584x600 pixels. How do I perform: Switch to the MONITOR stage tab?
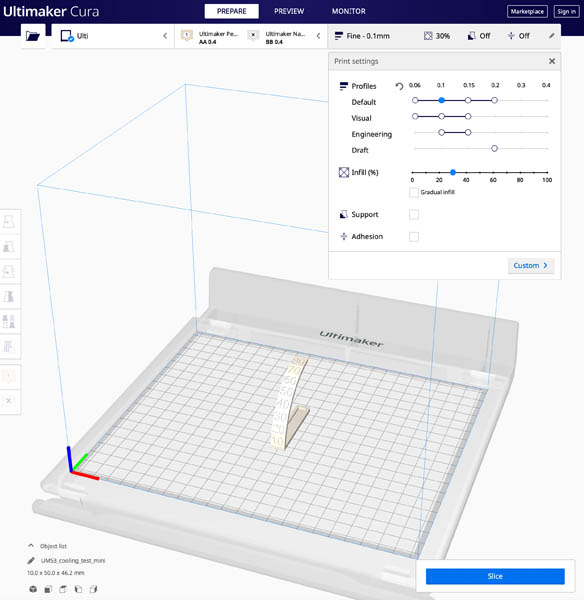pos(349,11)
